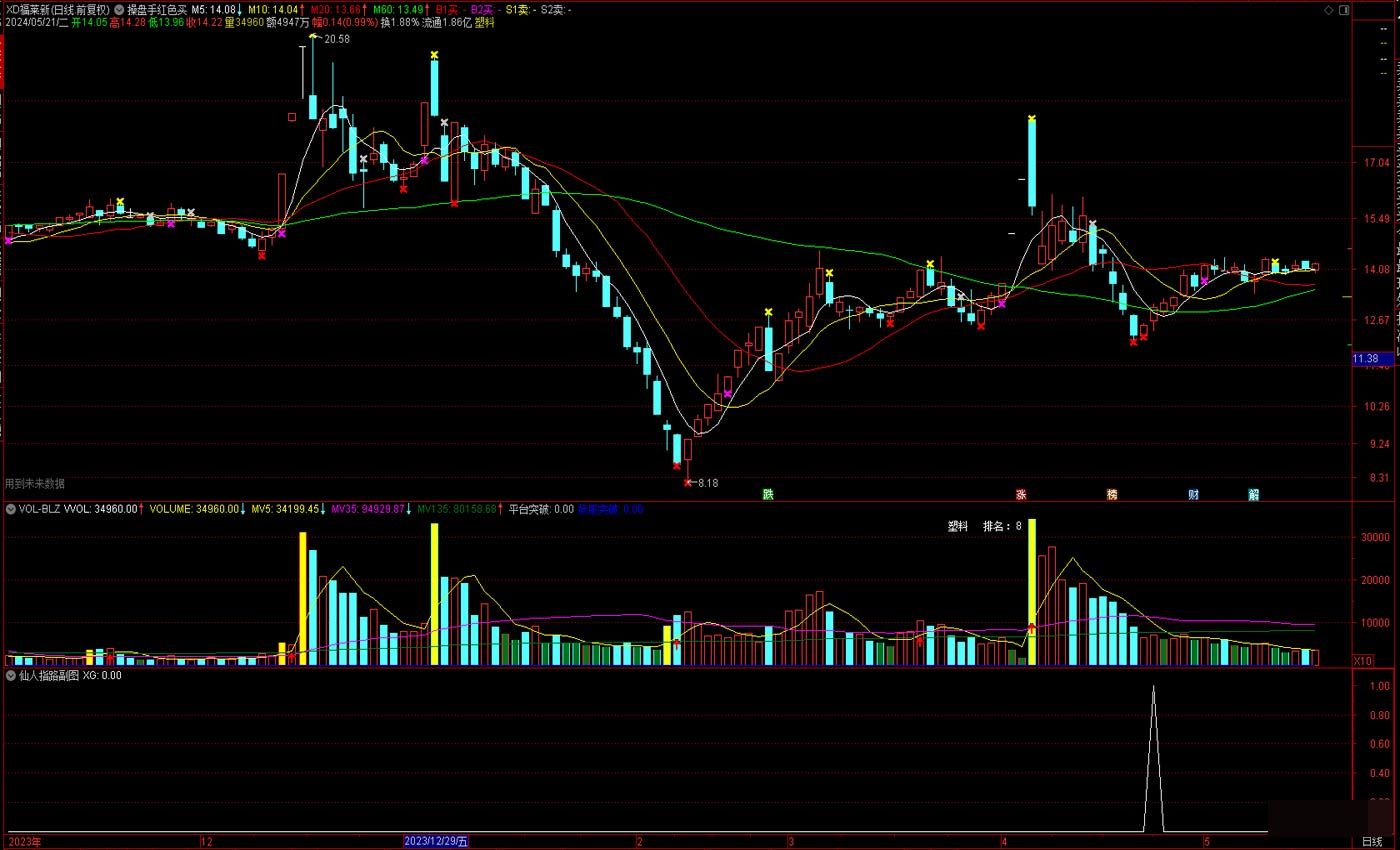Click the 14.09 price axis label
The width and height of the screenshot is (1400, 850).
click(1377, 269)
